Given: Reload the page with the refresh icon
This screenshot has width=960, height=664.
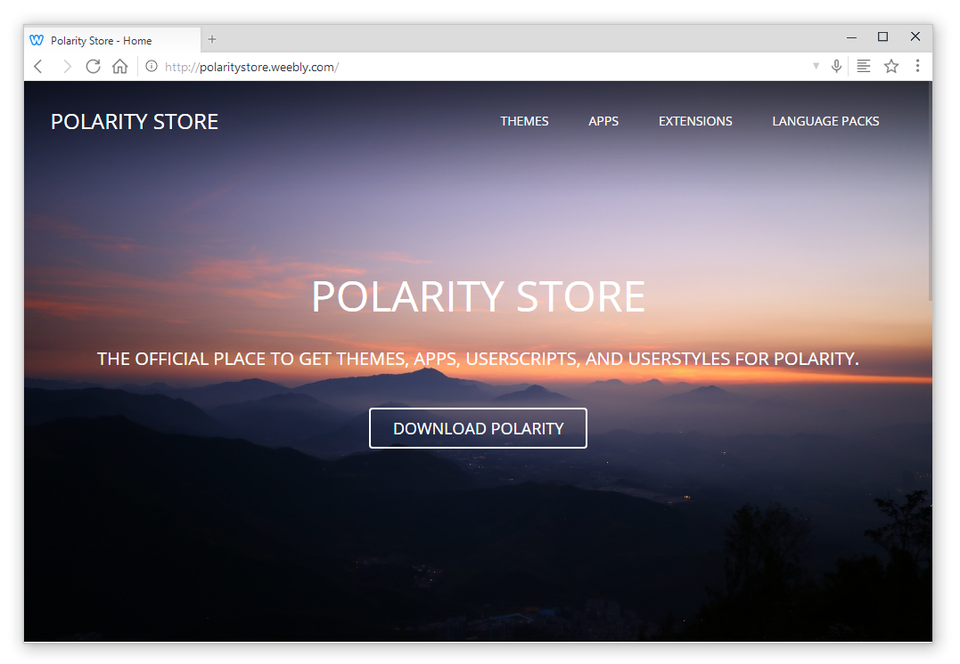Looking at the screenshot, I should tap(93, 66).
